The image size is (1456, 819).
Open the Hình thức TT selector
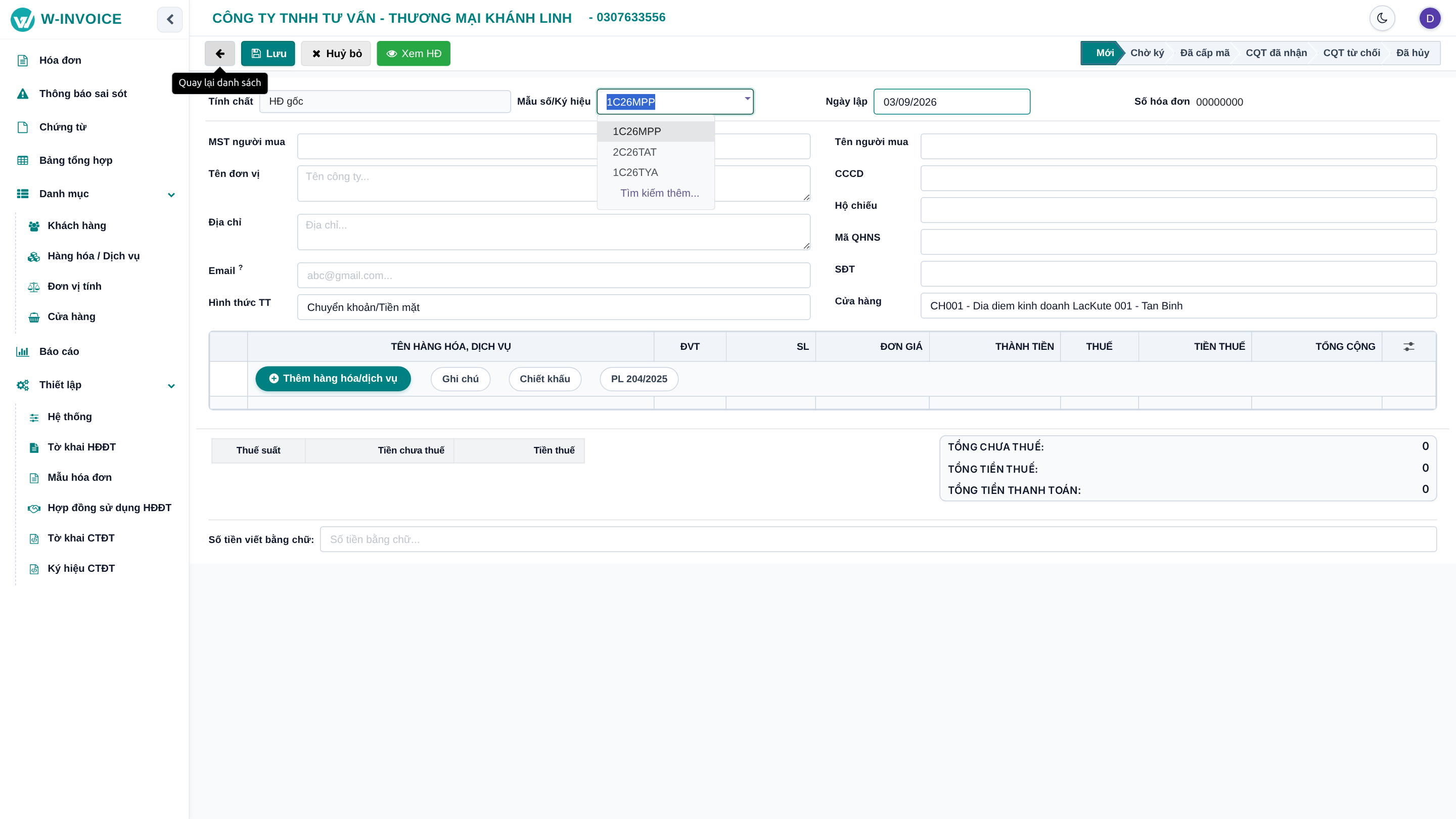554,307
